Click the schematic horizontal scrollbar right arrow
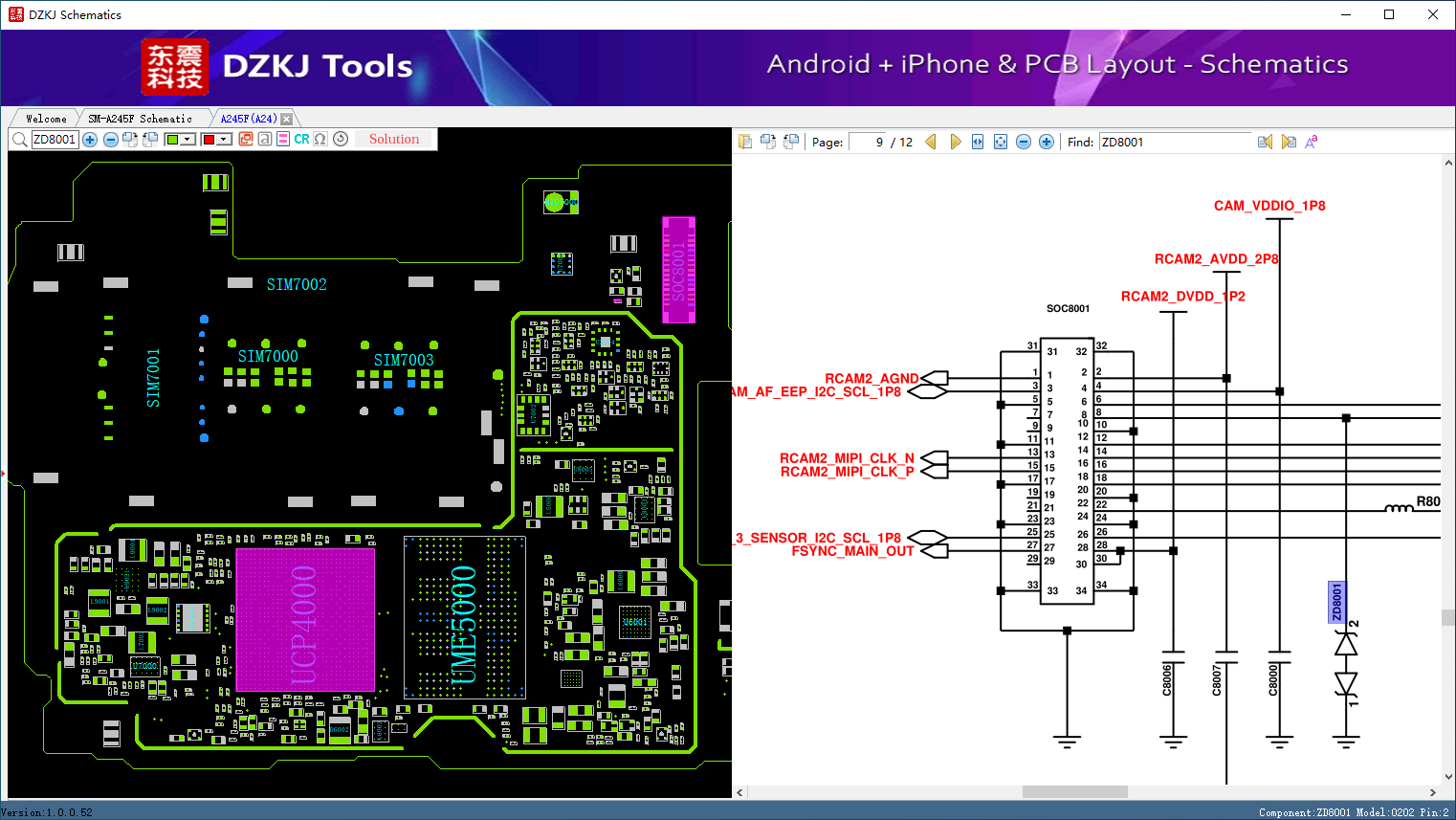This screenshot has height=820, width=1456. 1433,792
